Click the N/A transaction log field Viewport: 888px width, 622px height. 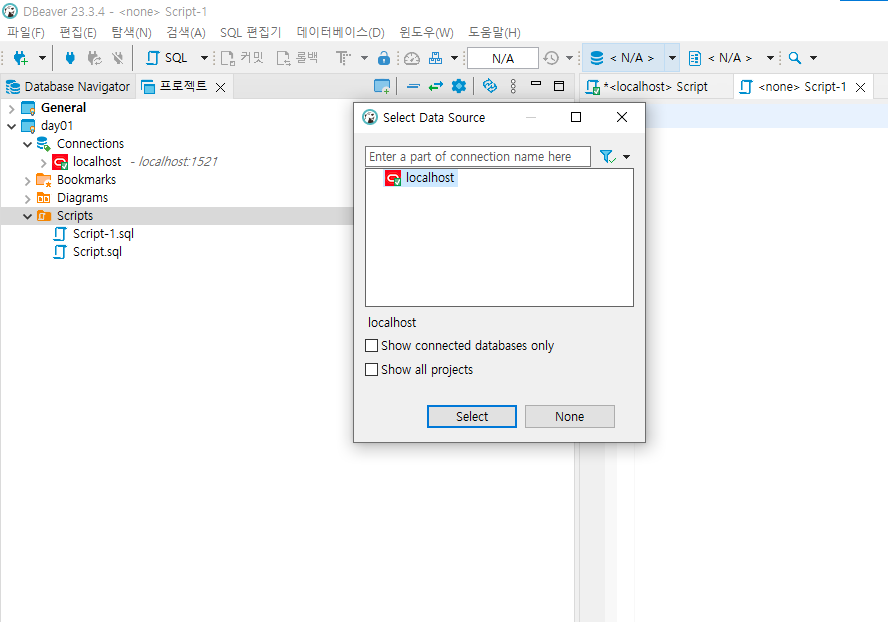pyautogui.click(x=503, y=58)
